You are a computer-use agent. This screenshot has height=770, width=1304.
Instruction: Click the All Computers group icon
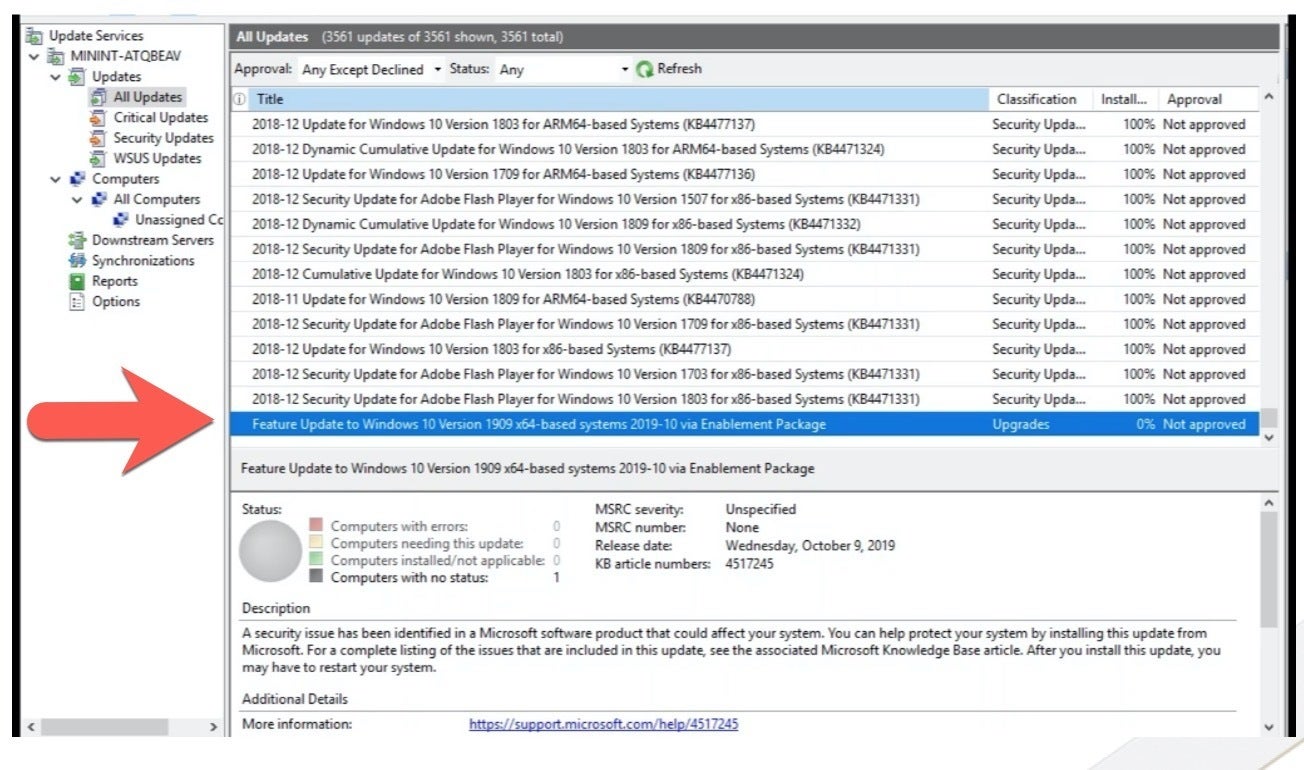pyautogui.click(x=98, y=200)
